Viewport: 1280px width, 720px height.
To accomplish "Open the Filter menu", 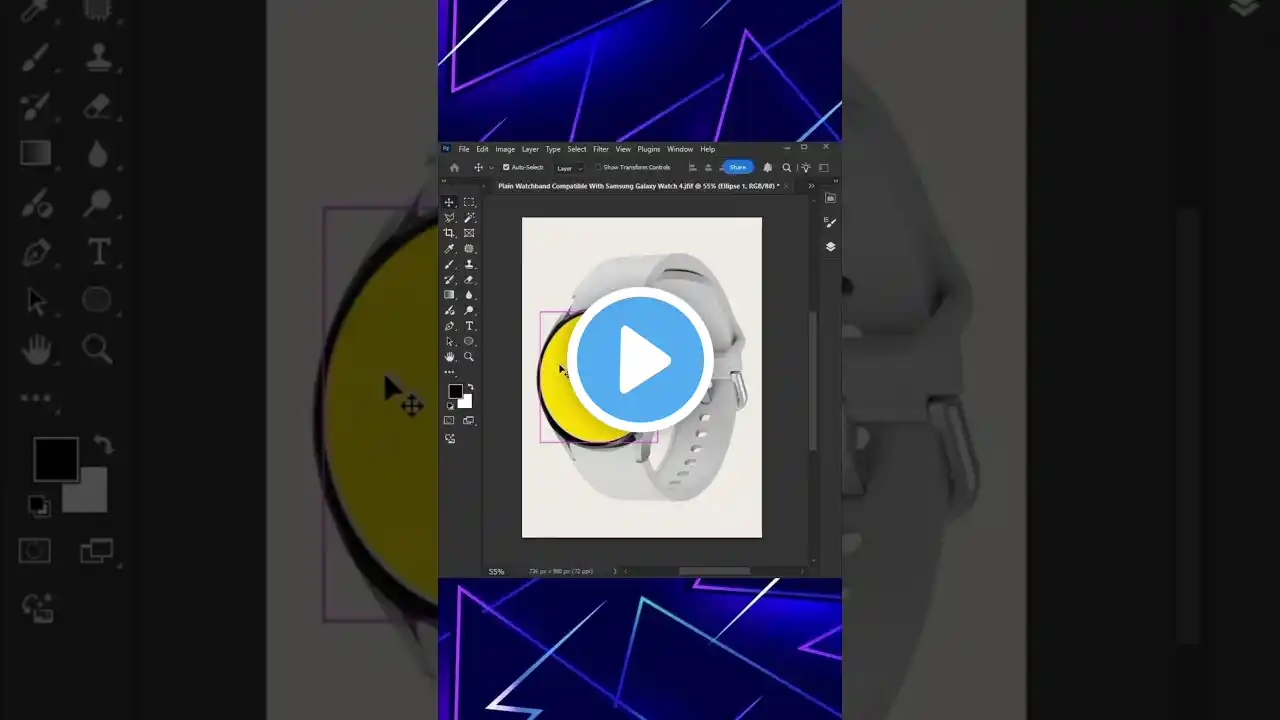I will pos(600,149).
